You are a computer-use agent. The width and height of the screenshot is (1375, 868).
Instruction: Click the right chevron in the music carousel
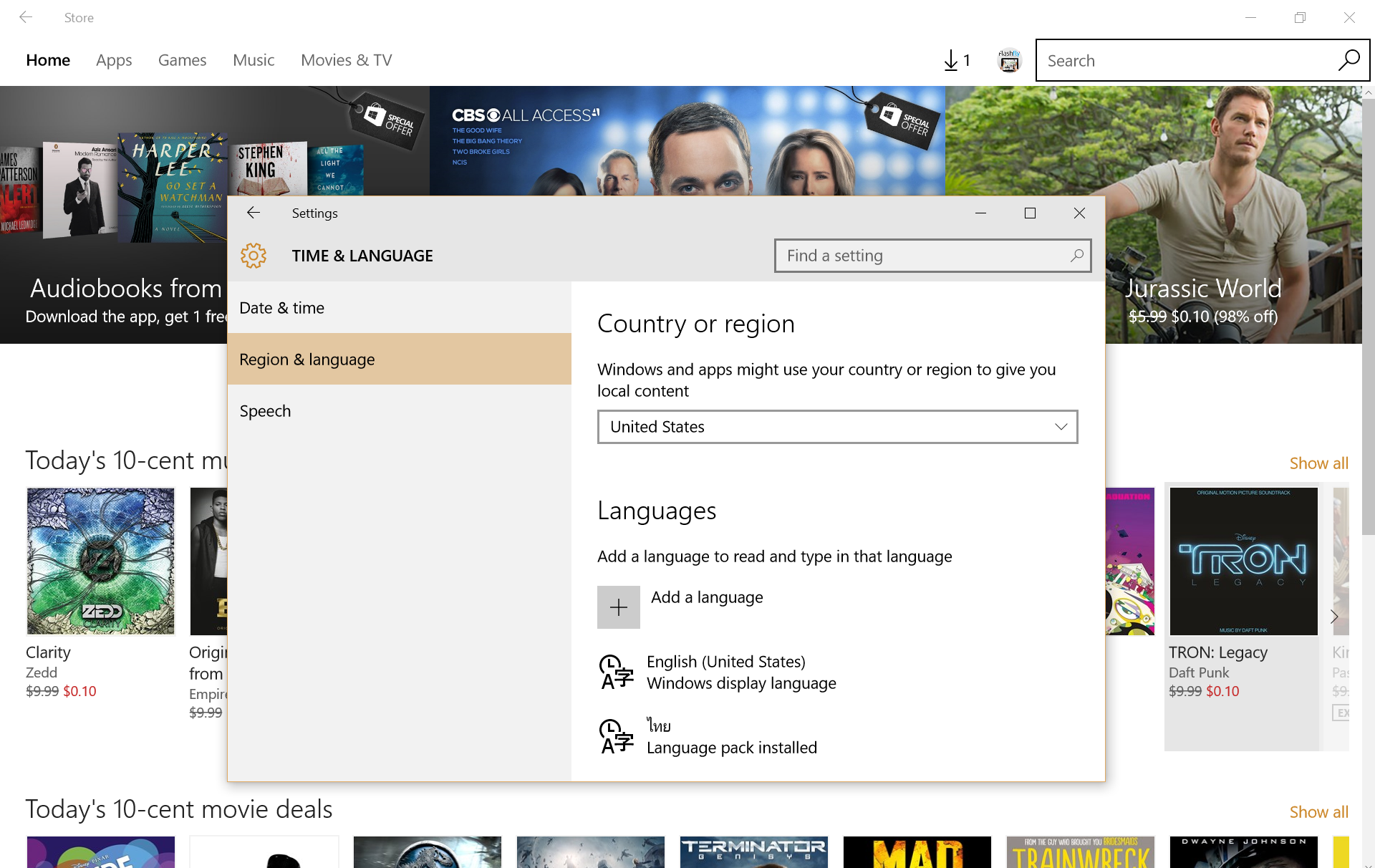(x=1334, y=617)
